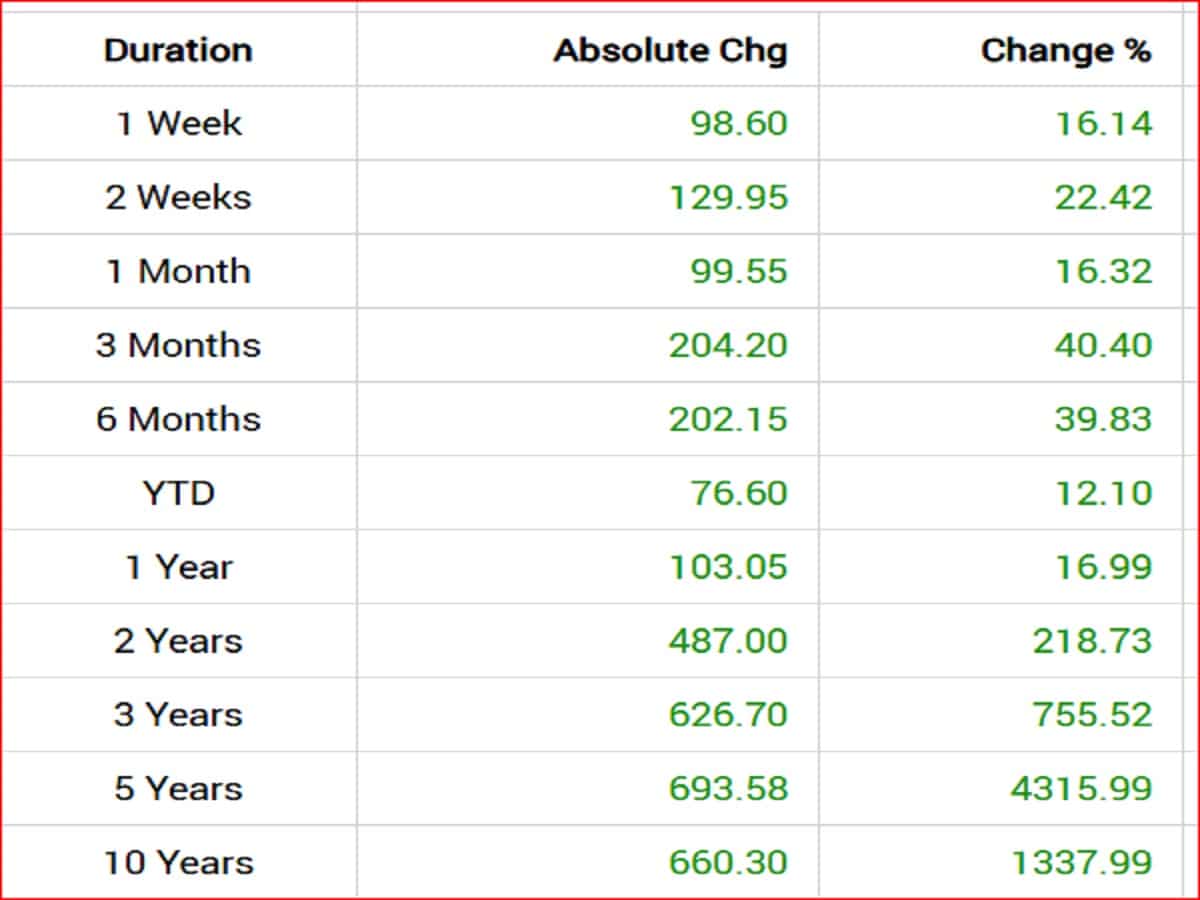The height and width of the screenshot is (900, 1200).
Task: Click the 3 Years duration label
Action: click(x=178, y=716)
